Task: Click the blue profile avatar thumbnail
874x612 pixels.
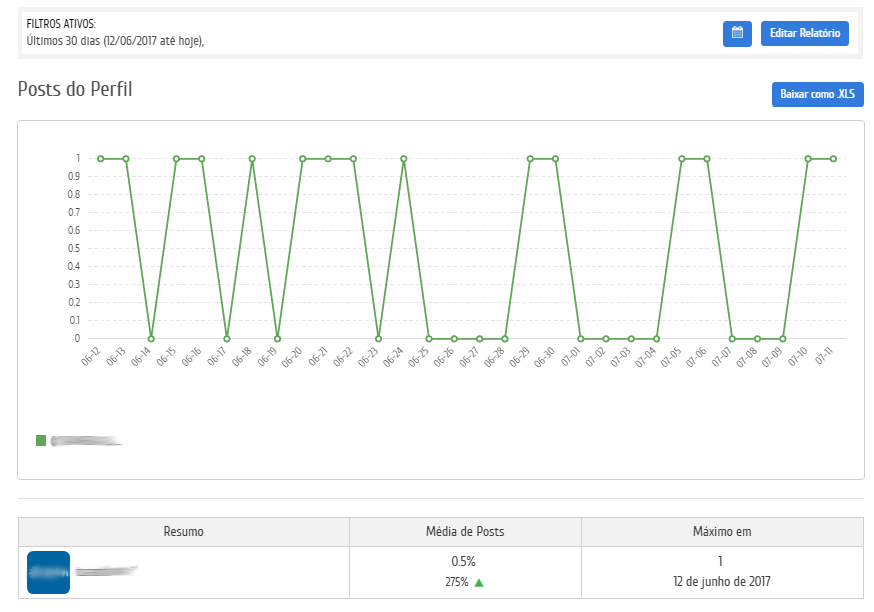Action: pyautogui.click(x=48, y=572)
